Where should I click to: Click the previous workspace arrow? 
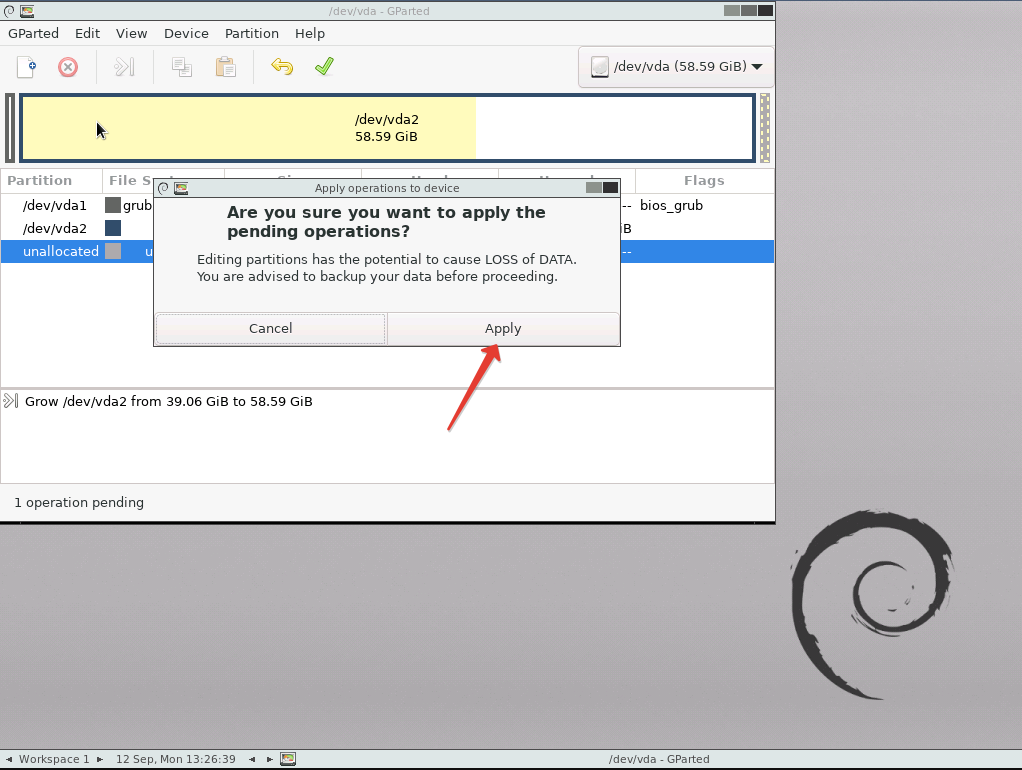8,759
